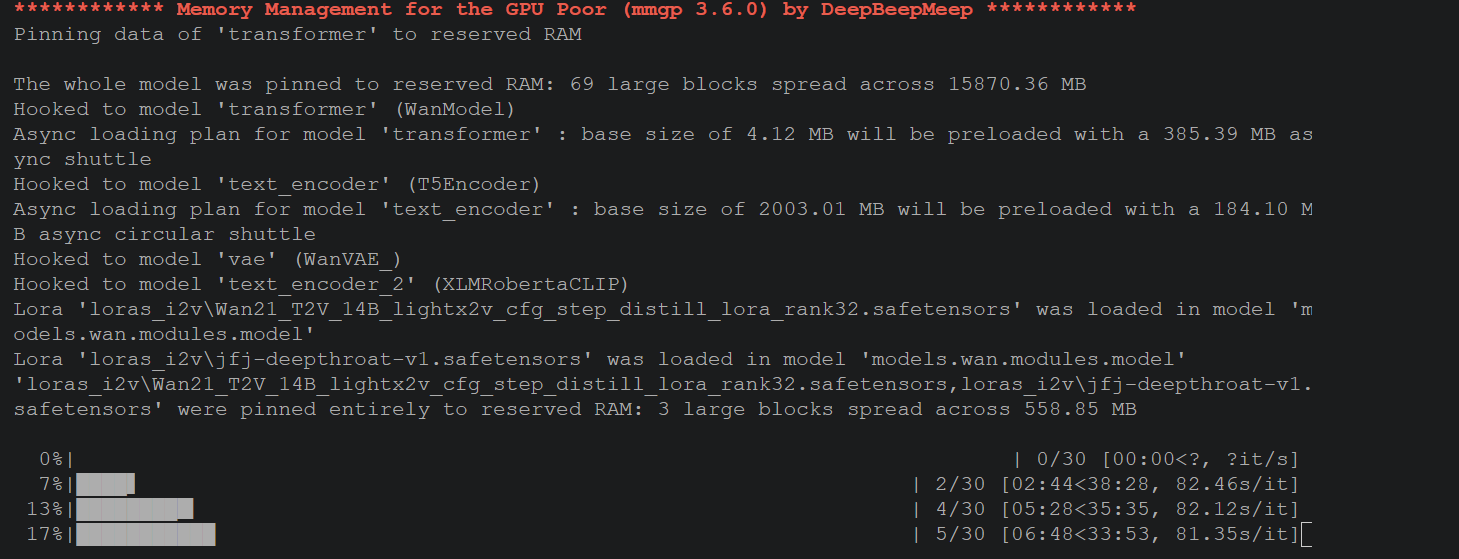The width and height of the screenshot is (1459, 559).
Task: Click the 558.85 MB value
Action: click(x=1080, y=410)
